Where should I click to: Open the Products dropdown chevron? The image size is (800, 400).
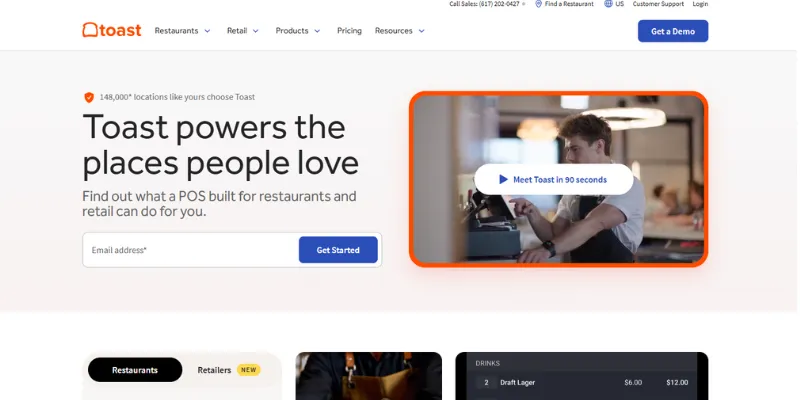(x=317, y=31)
